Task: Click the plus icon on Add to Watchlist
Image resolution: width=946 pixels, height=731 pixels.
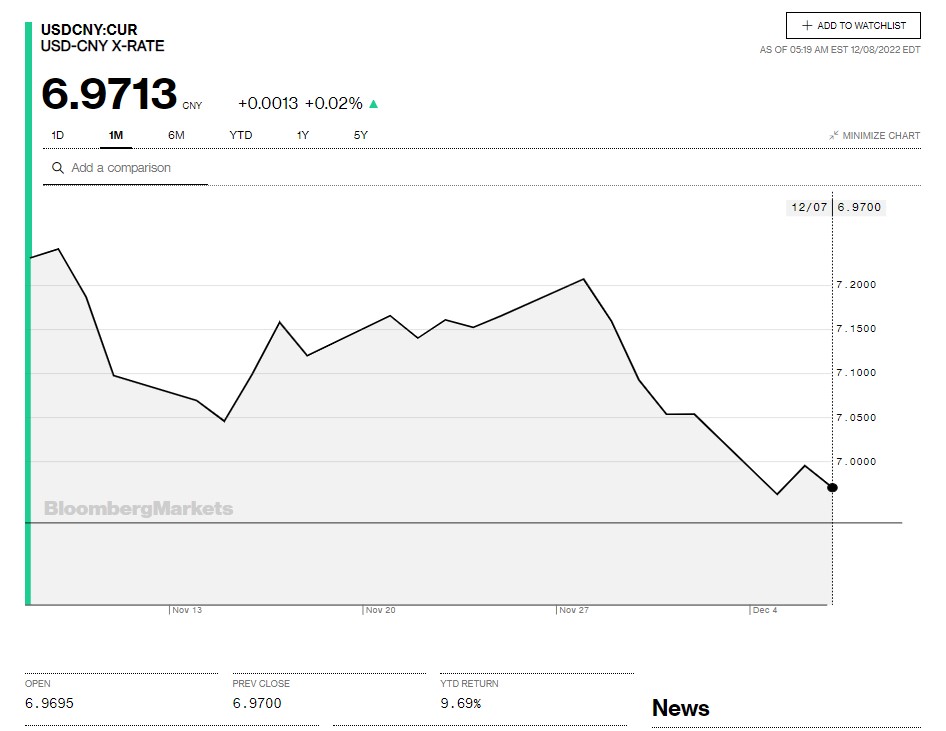Action: (x=807, y=26)
